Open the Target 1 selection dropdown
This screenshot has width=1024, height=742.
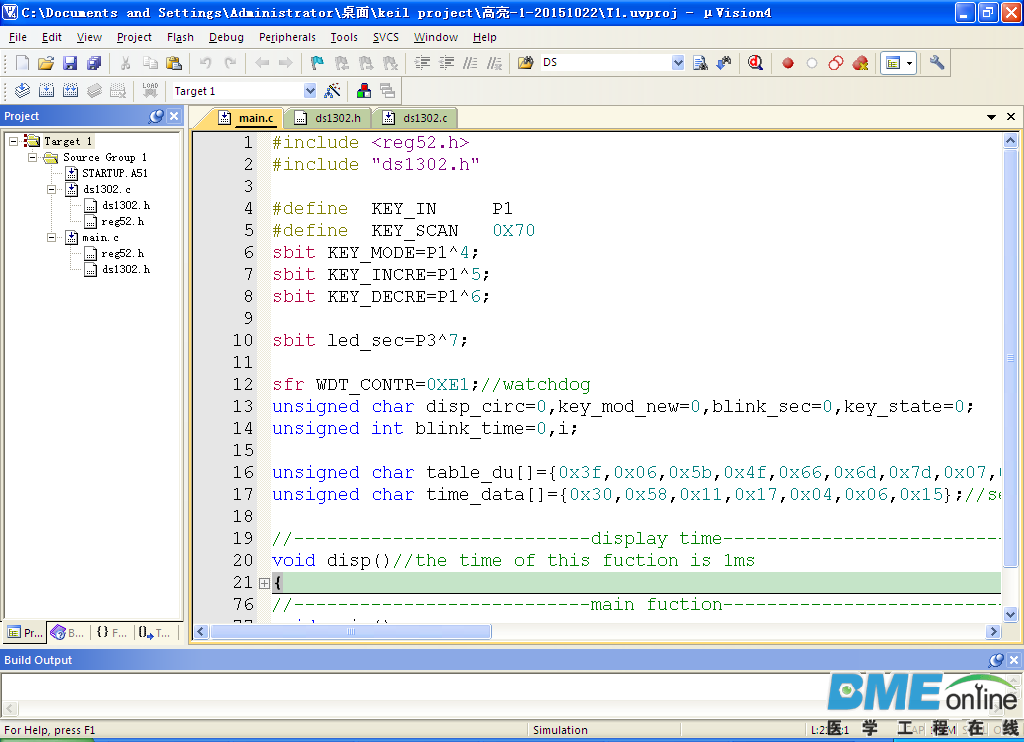(x=309, y=91)
